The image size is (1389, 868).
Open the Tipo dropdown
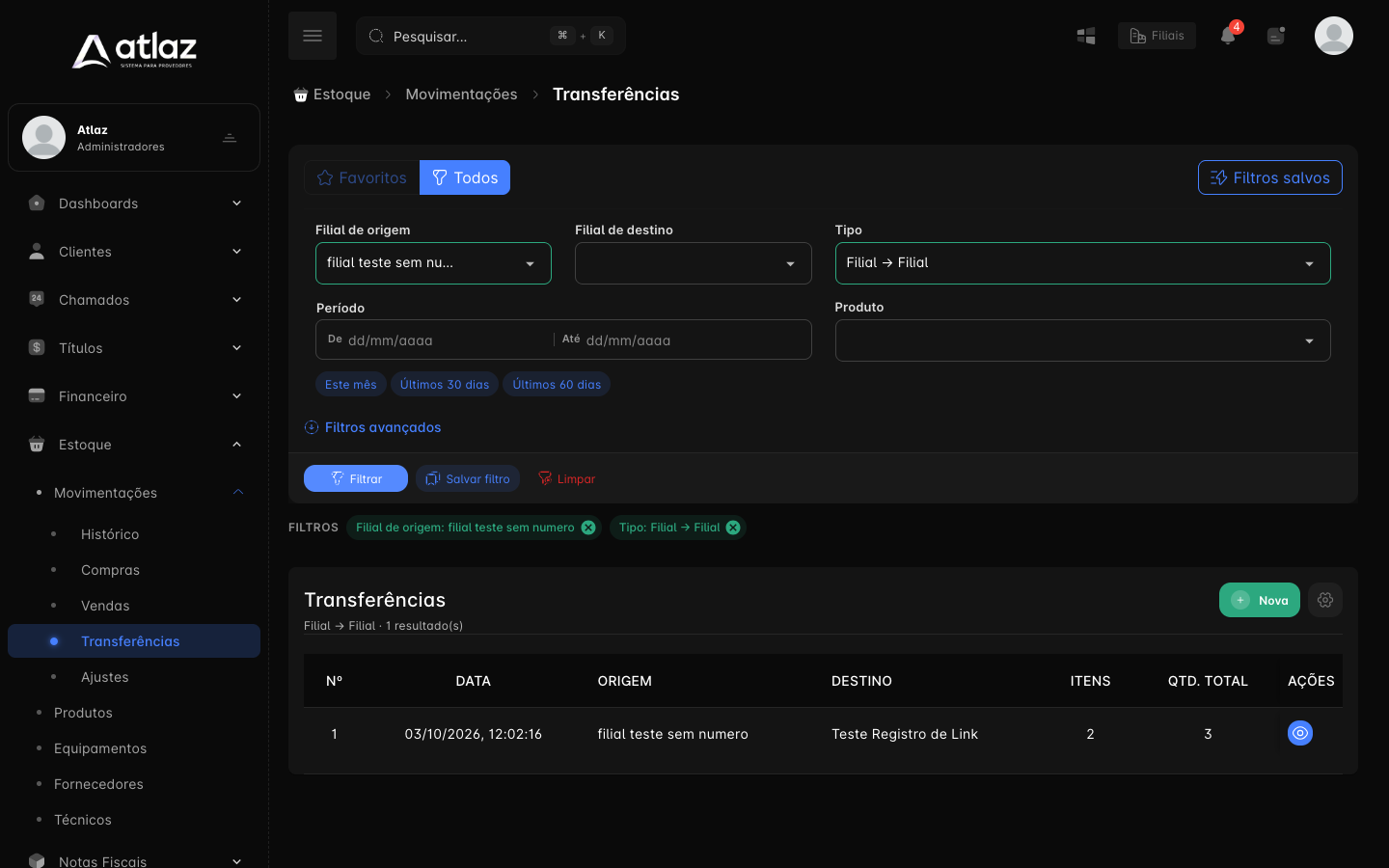pyautogui.click(x=1082, y=263)
